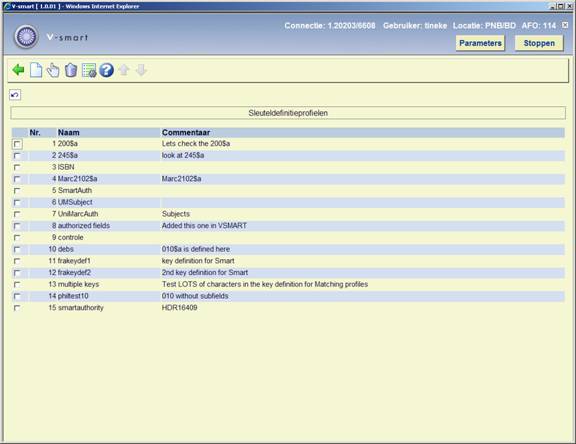
Task: Click the Stoppen button
Action: 539,43
